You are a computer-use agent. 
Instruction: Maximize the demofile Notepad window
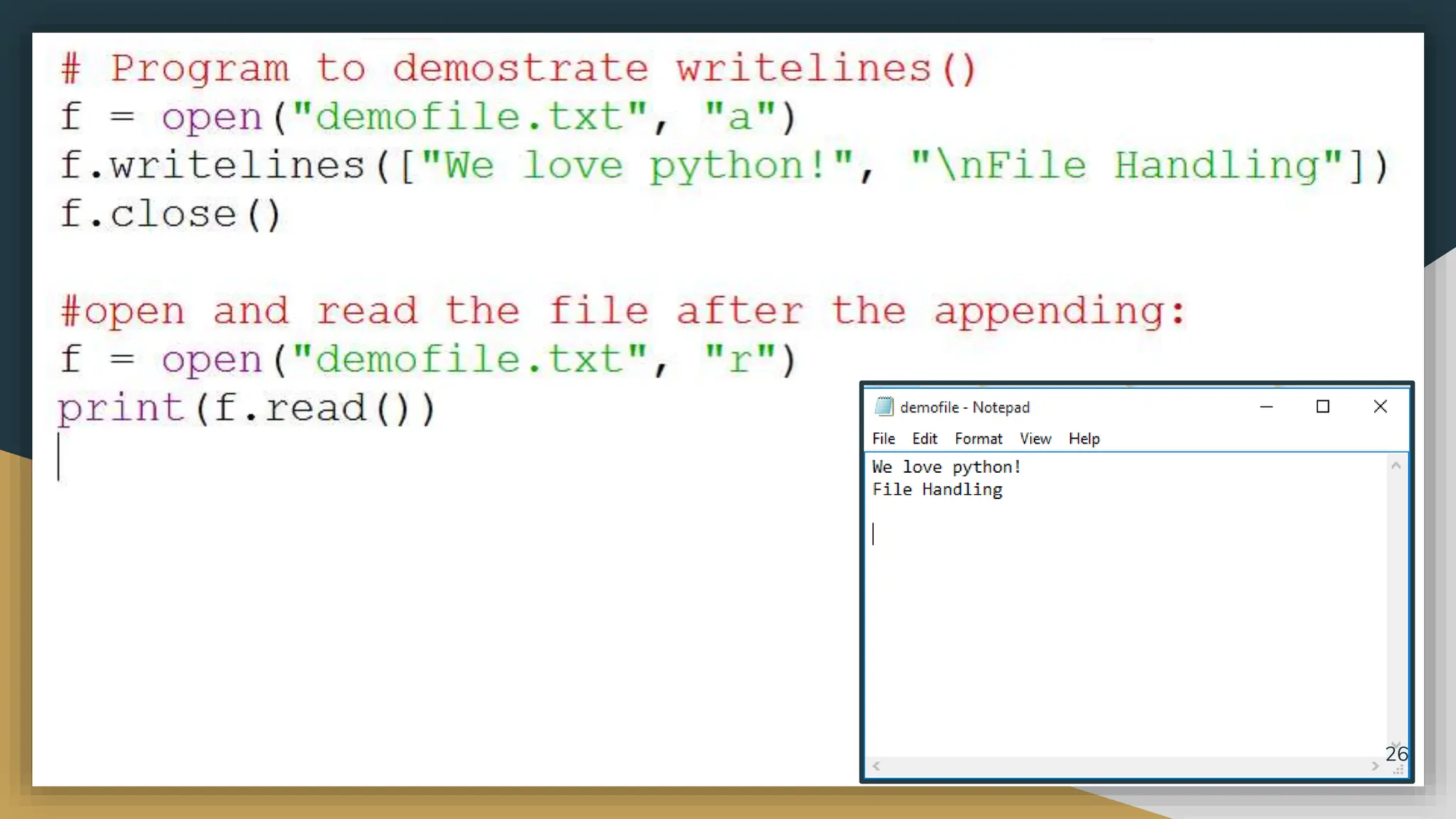1322,407
